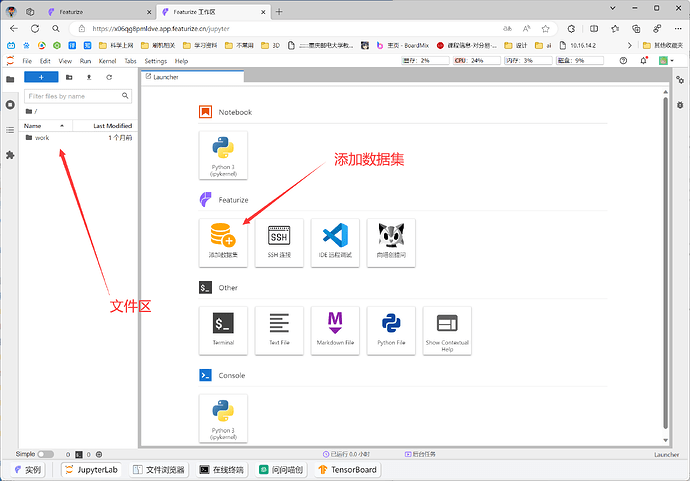Click the 后台任务 status item
This screenshot has width=690, height=481.
420,454
